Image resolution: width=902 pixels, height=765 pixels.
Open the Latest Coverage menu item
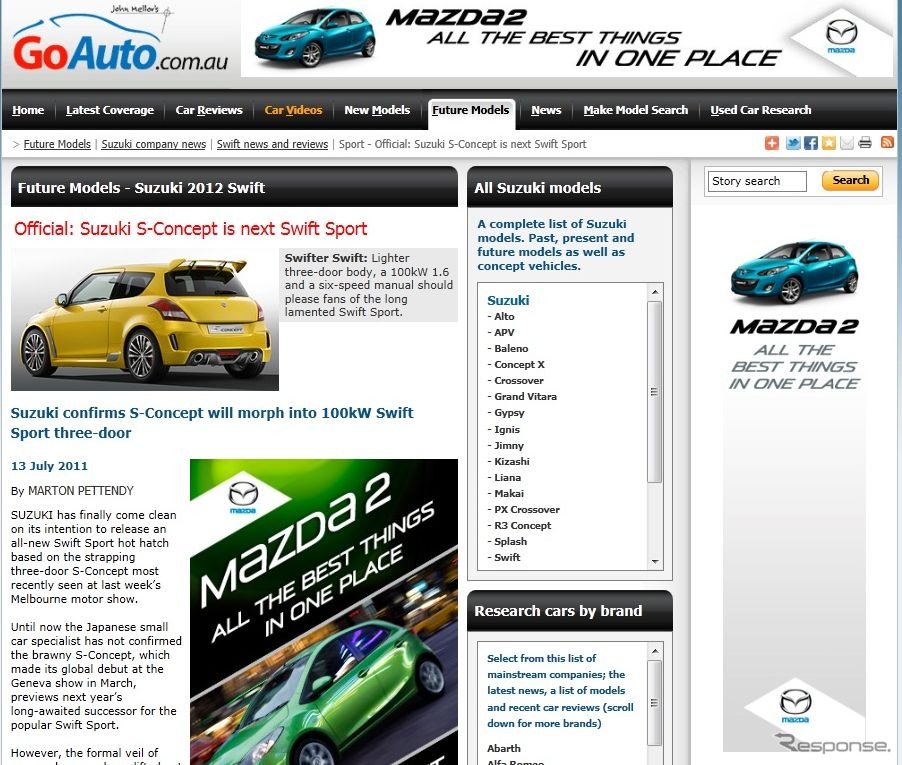pyautogui.click(x=110, y=110)
